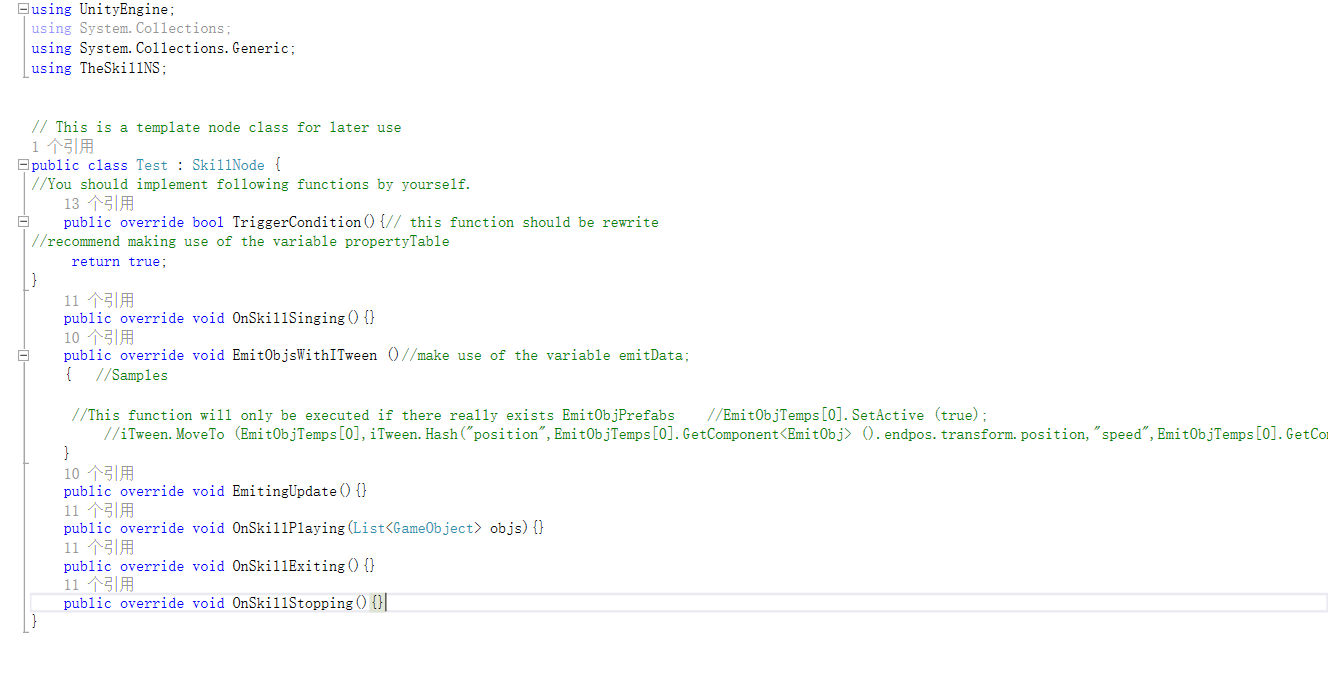The width and height of the screenshot is (1329, 677).
Task: Show references above the OnSkillSinging method
Action: click(x=98, y=300)
